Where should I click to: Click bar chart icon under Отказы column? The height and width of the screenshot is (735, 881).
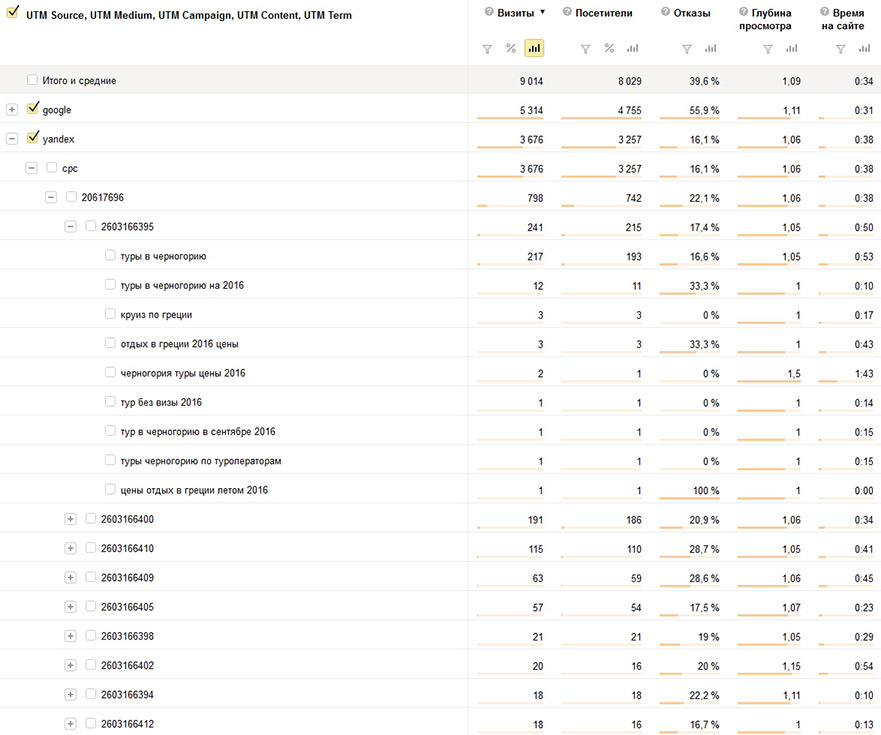pos(710,48)
